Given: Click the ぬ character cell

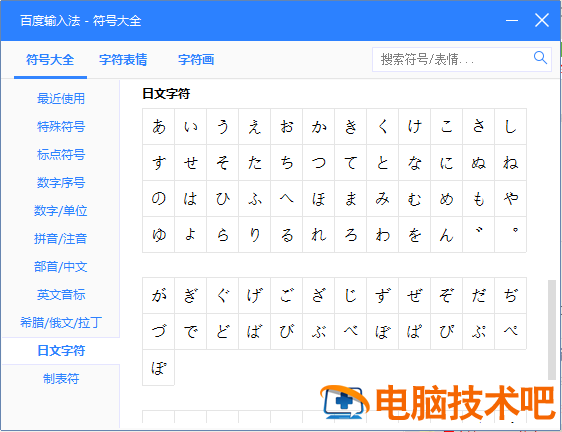Looking at the screenshot, I should tap(478, 162).
